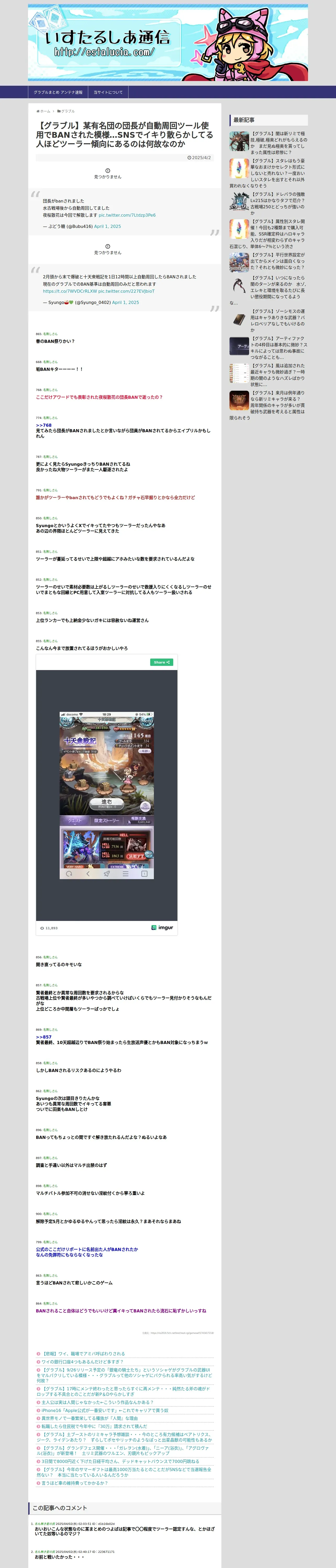Click the first 見つかりません warning icon
Viewport: 336px width, 1568px height.
click(108, 170)
